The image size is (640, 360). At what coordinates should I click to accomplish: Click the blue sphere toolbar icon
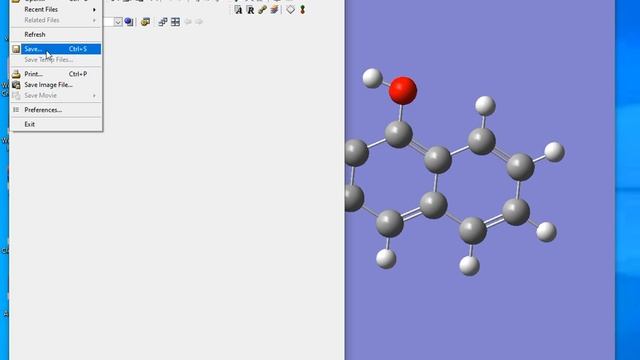(129, 22)
